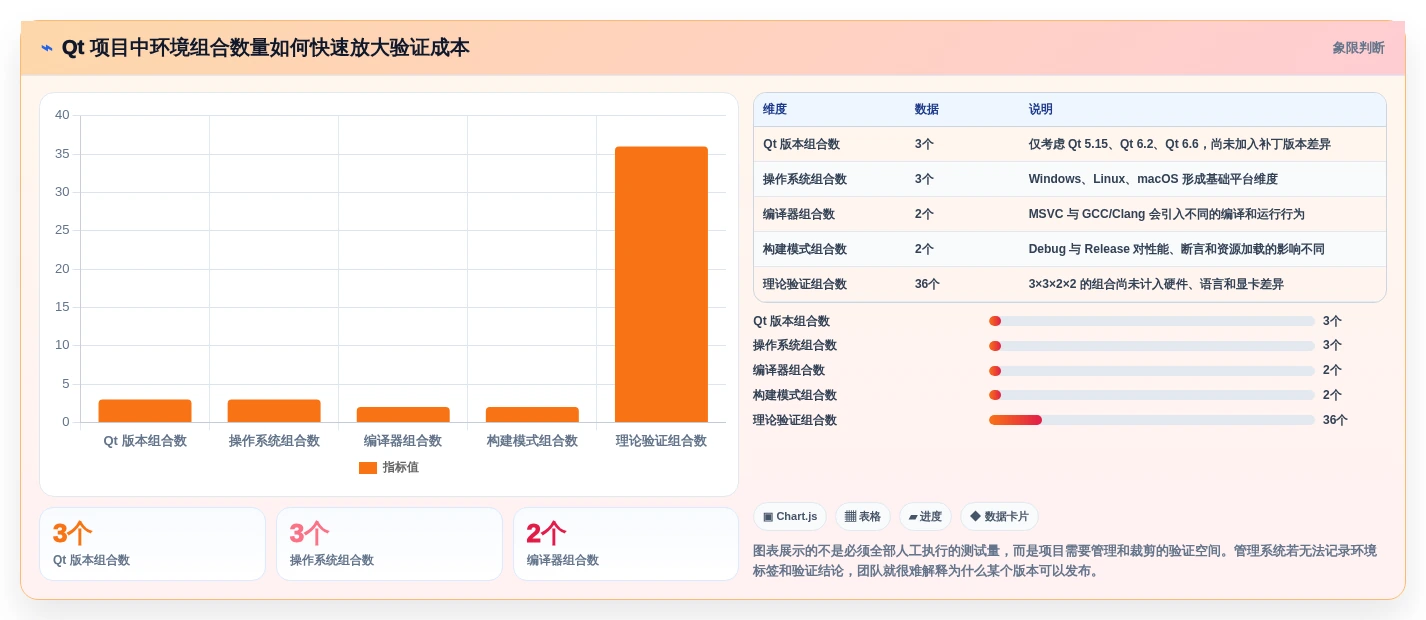The width and height of the screenshot is (1426, 620).
Task: Toggle the 指标值 legend swatch
Action: coord(368,467)
